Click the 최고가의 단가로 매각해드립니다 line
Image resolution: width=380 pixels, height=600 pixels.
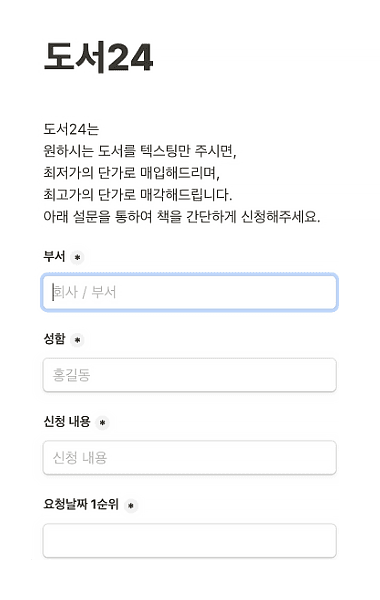point(138,195)
